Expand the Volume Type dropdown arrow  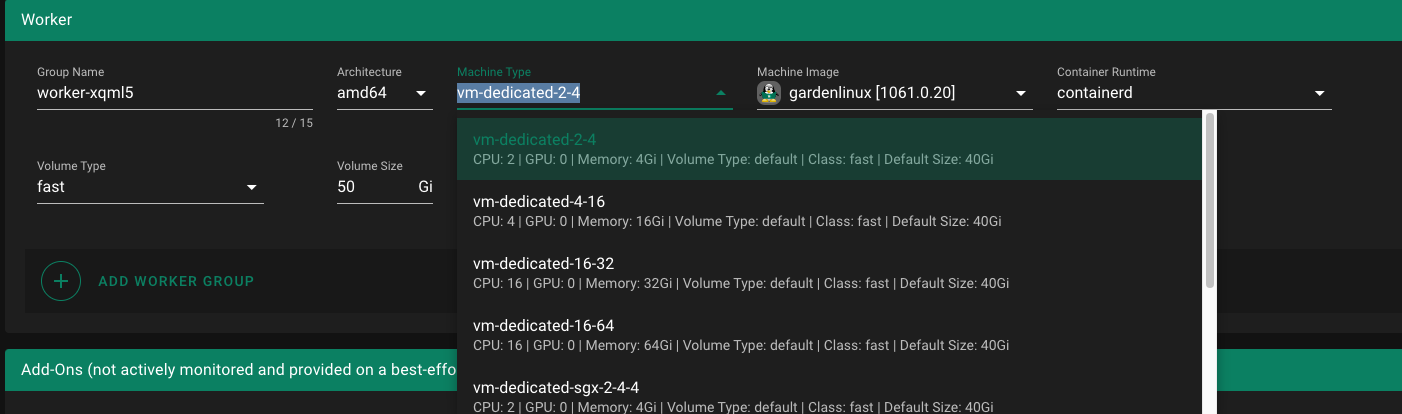(x=251, y=188)
